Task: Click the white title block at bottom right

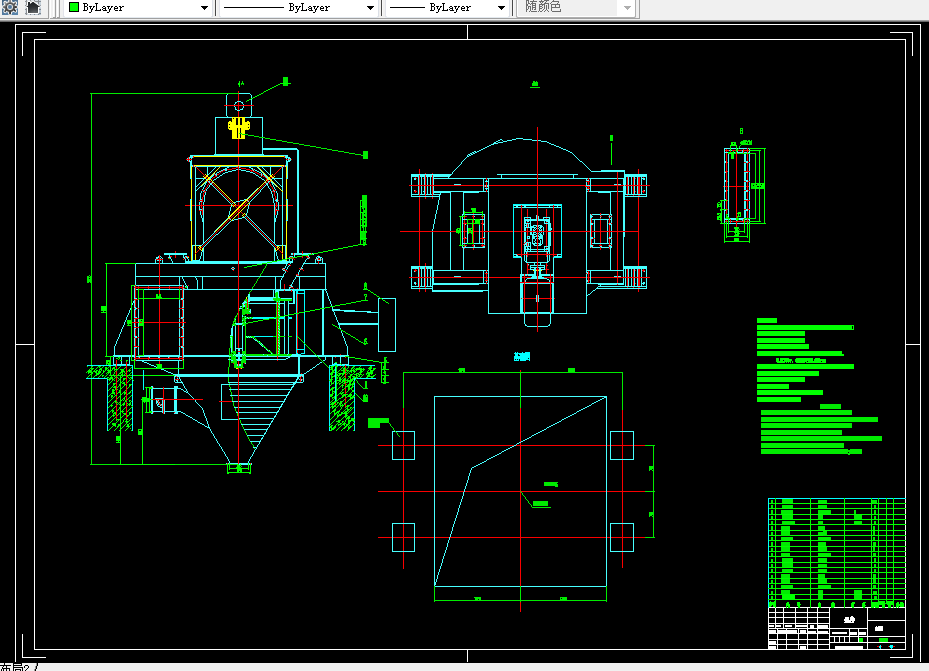Action: coord(837,628)
